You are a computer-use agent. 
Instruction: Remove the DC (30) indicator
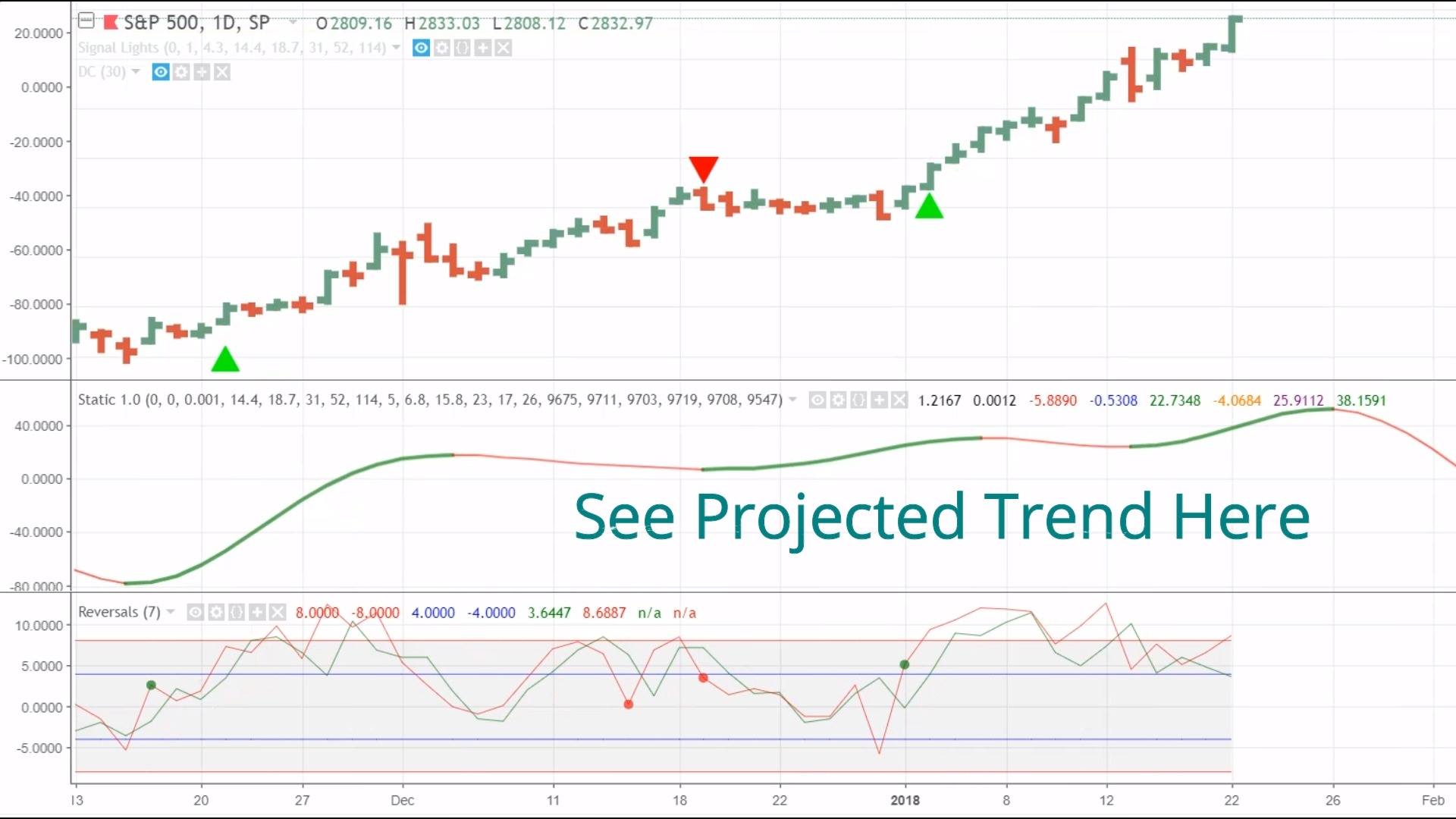point(222,72)
